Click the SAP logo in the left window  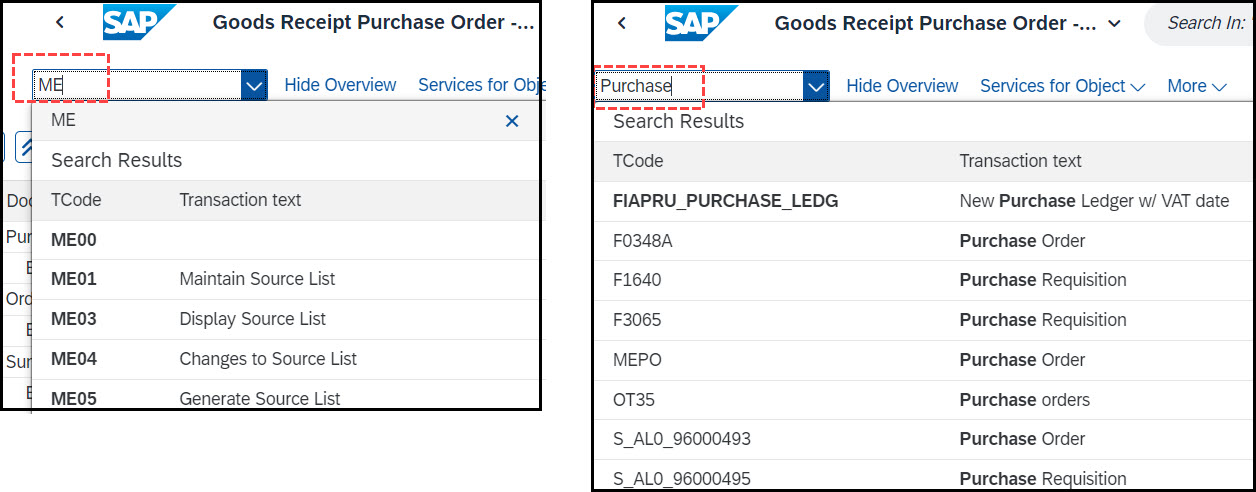click(139, 22)
